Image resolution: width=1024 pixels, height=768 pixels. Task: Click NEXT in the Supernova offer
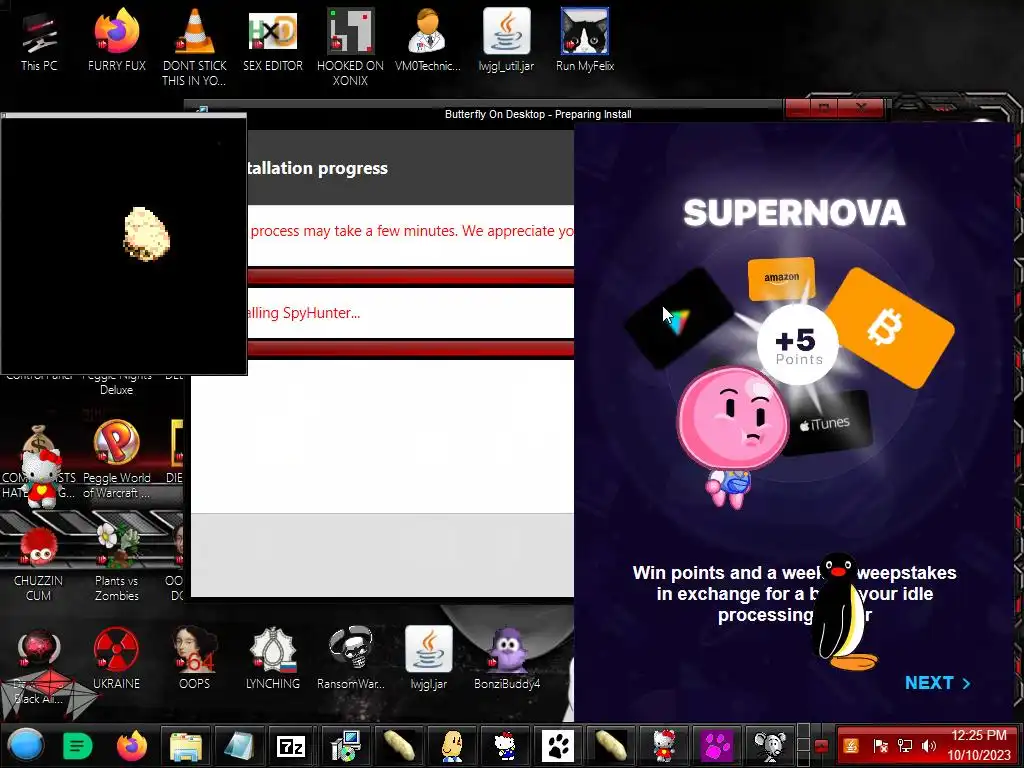click(x=937, y=682)
